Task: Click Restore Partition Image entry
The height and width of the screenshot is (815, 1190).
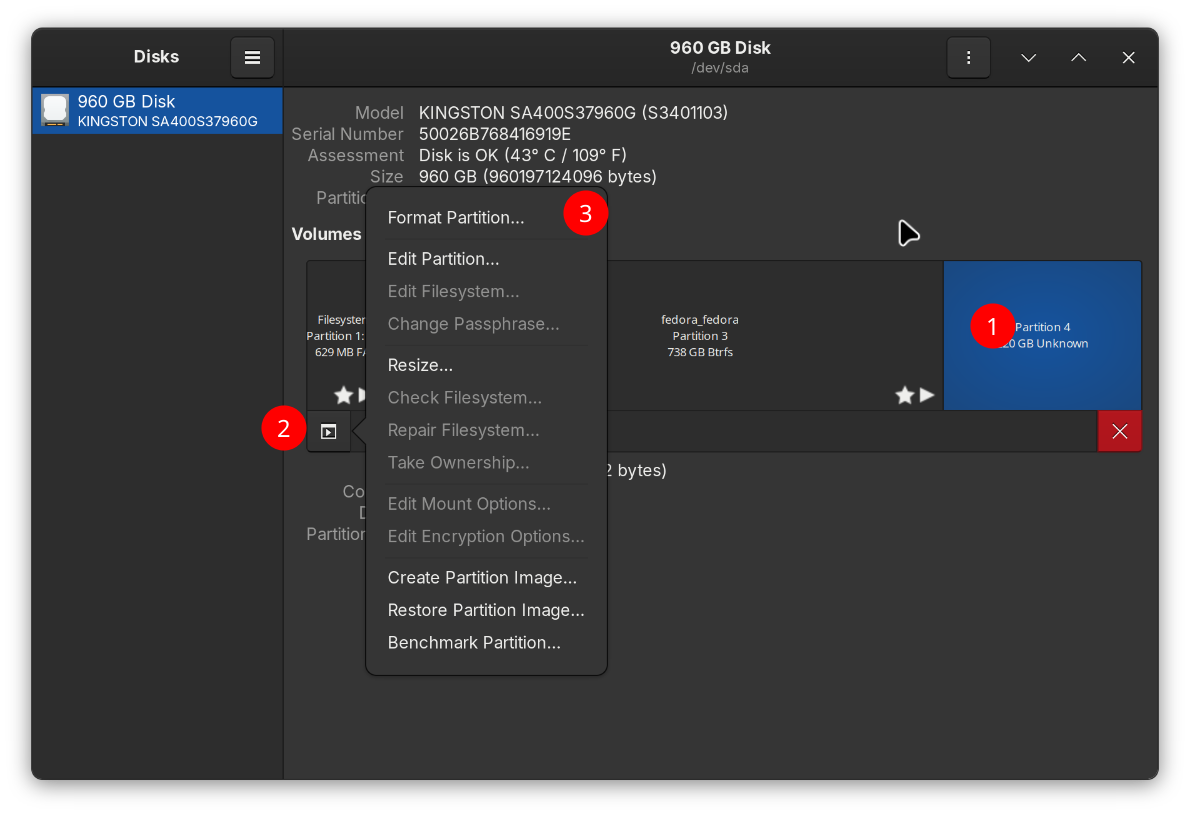Action: click(x=486, y=610)
